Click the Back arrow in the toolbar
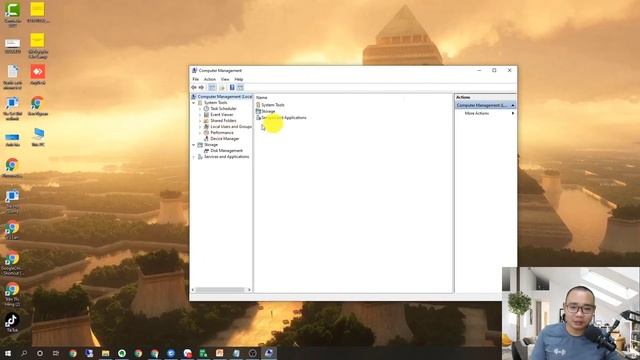640x360 pixels. point(194,87)
